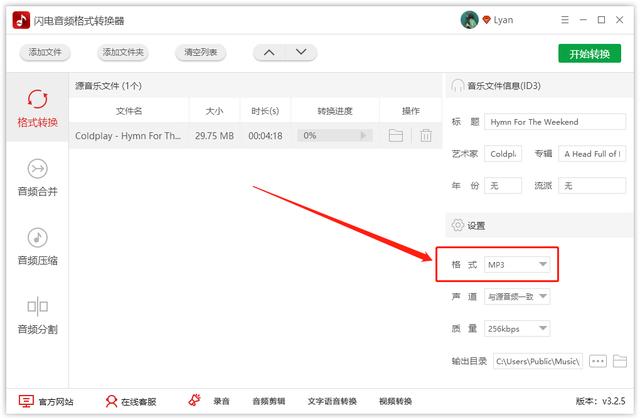This screenshot has height=420, width=640.
Task: Open the 格式 MP3 format dropdown
Action: click(x=517, y=264)
